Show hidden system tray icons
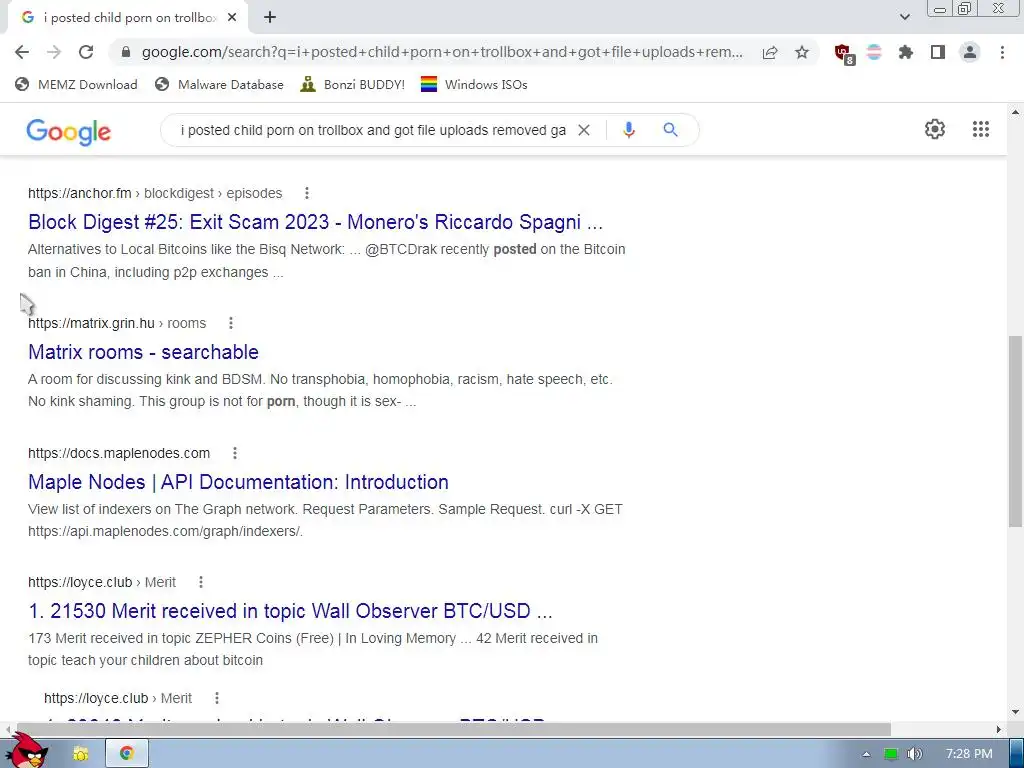Viewport: 1024px width, 768px height. 866,754
